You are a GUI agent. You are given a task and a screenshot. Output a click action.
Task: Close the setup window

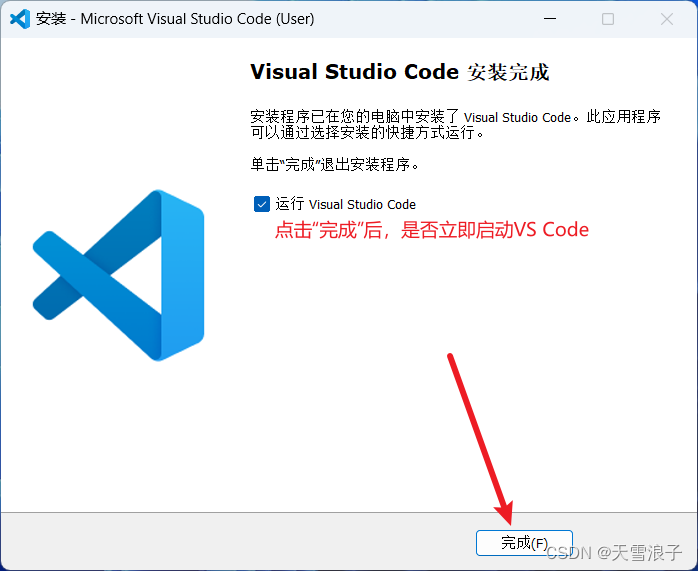[666, 19]
